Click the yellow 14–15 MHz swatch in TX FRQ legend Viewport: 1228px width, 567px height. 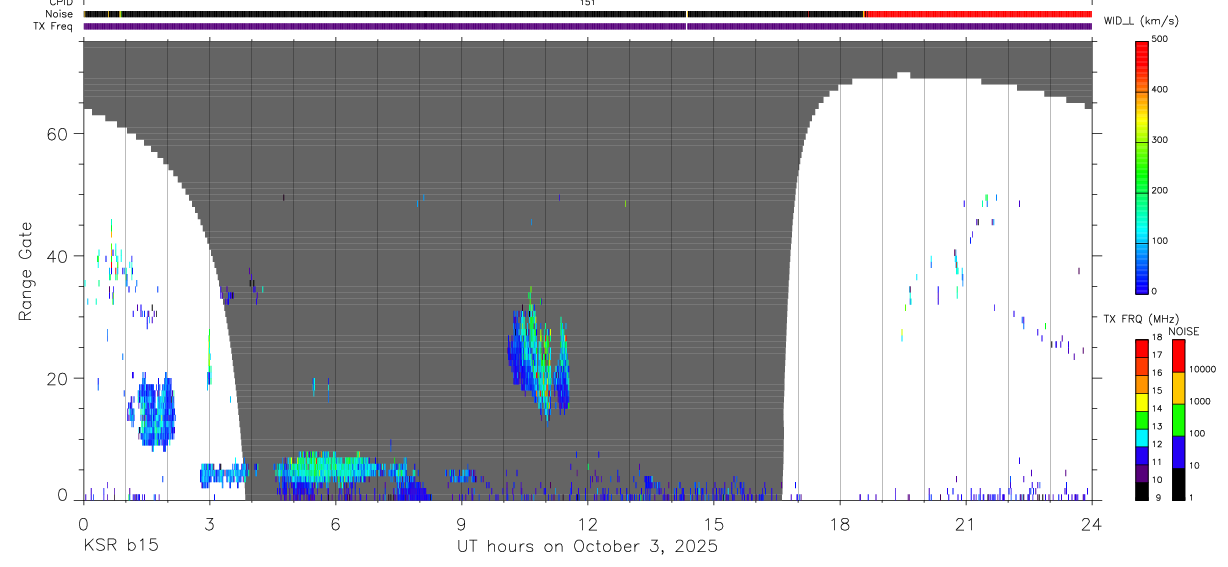coord(1142,401)
